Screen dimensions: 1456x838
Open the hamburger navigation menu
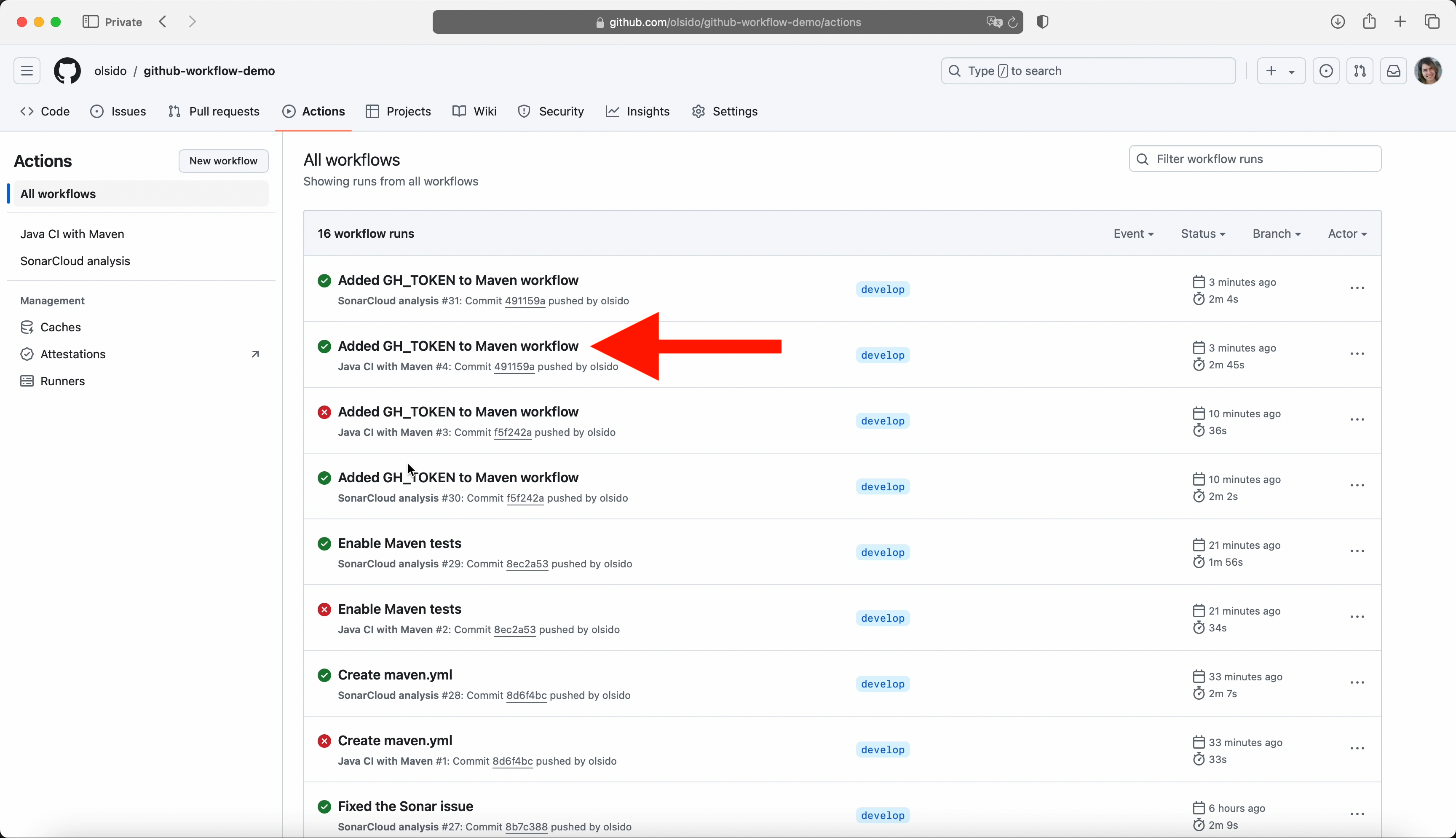27,71
